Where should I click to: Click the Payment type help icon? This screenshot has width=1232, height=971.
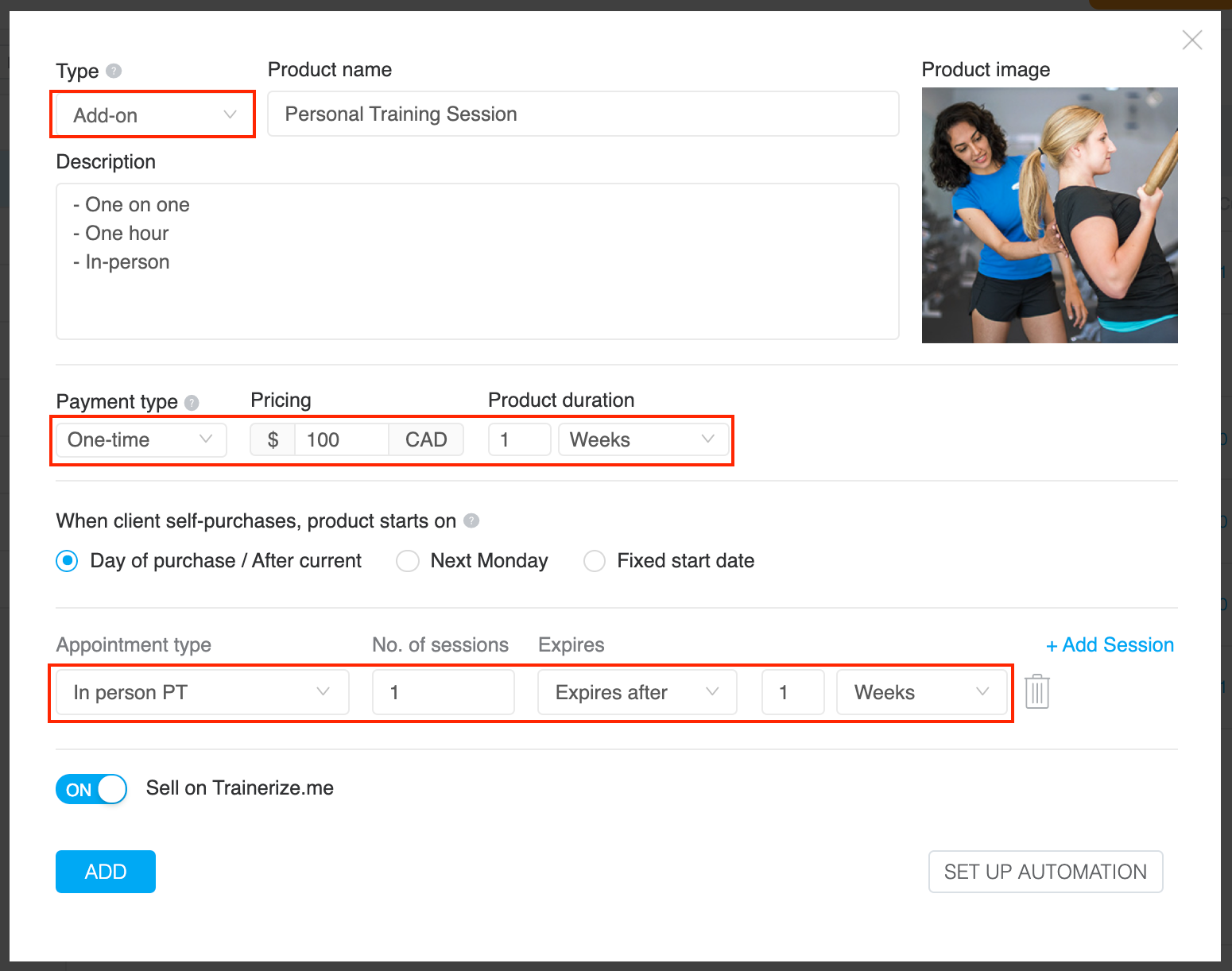pyautogui.click(x=192, y=403)
